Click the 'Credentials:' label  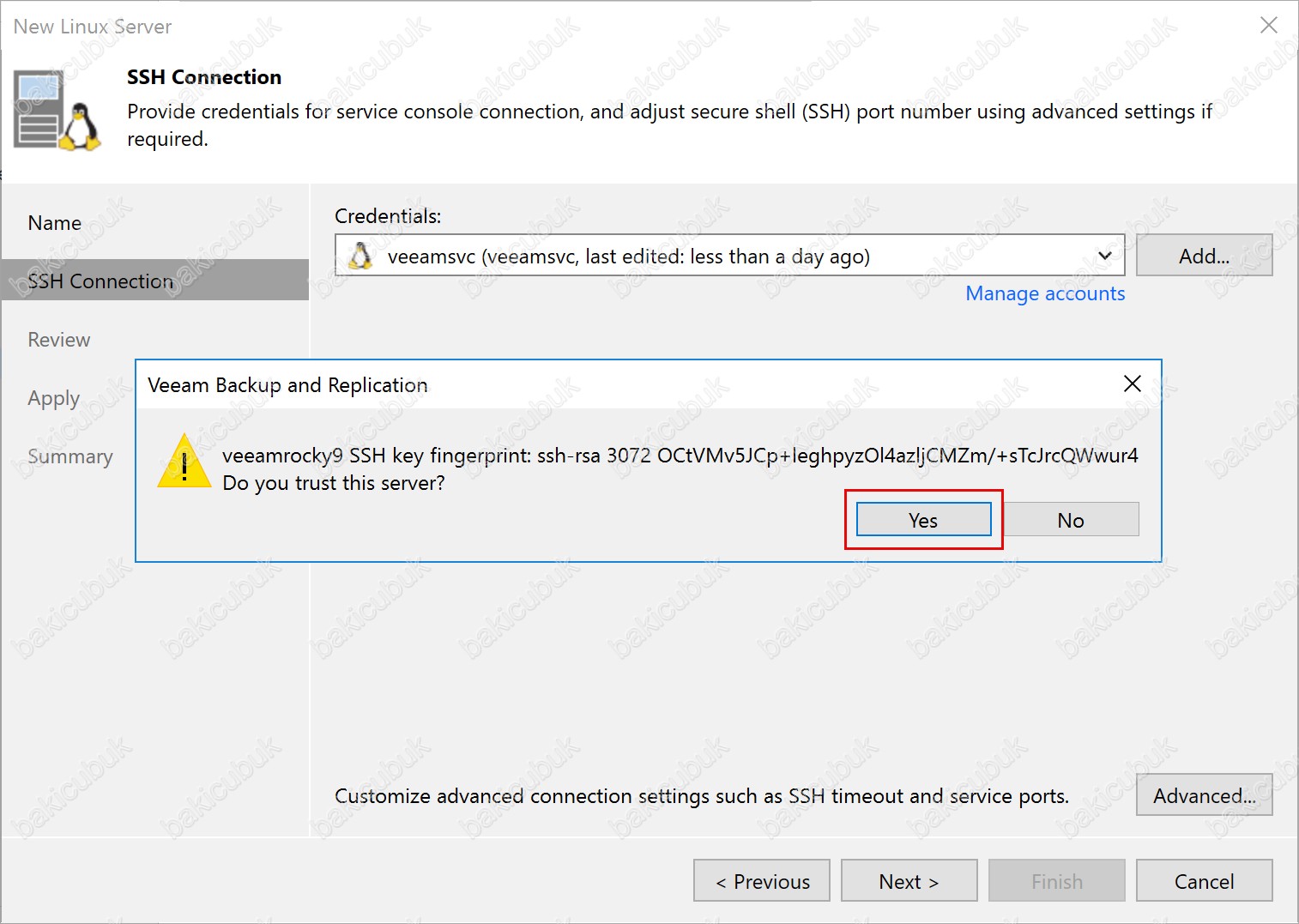click(388, 216)
